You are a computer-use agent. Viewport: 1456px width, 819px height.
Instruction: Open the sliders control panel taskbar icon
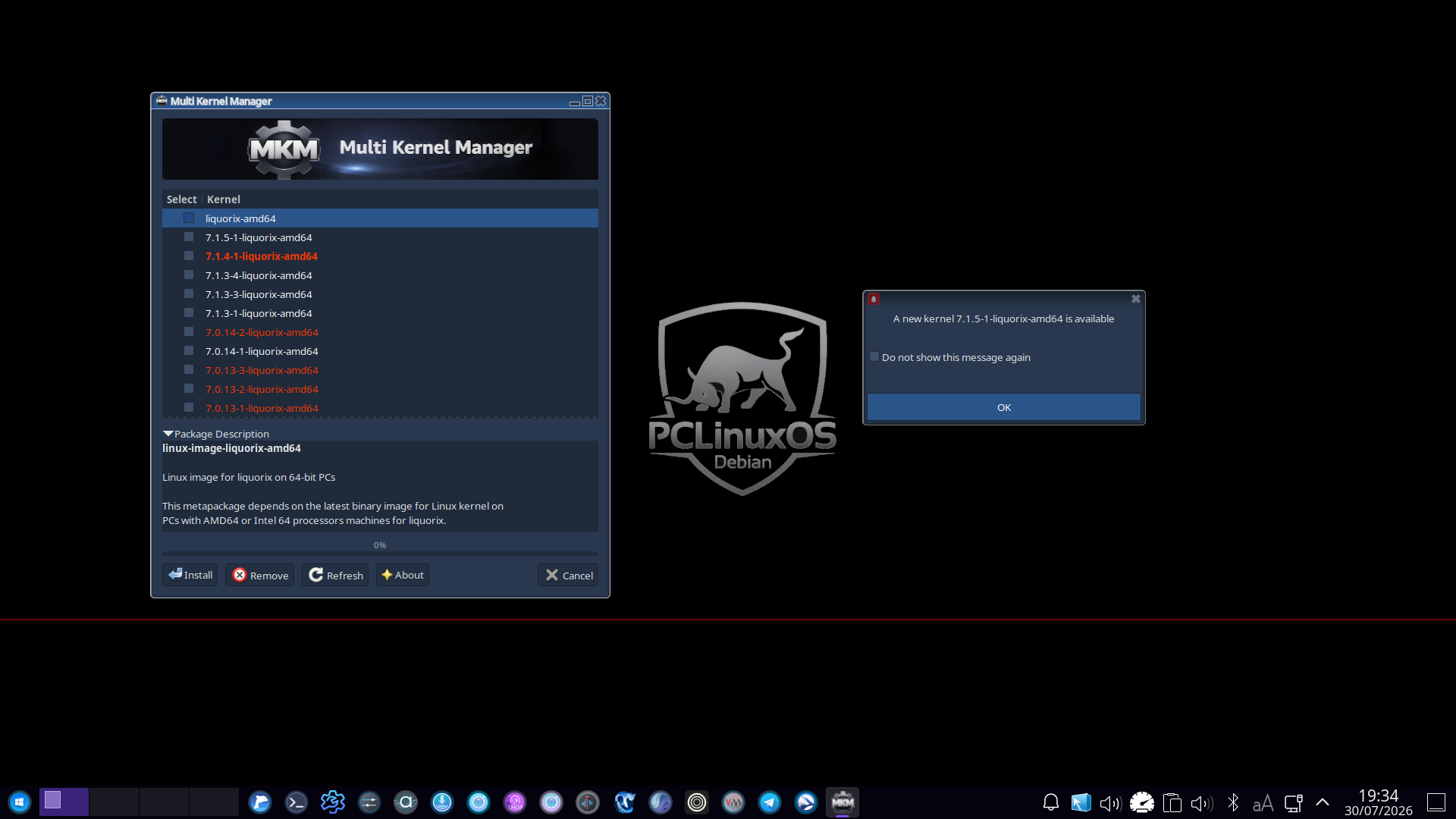click(x=369, y=802)
